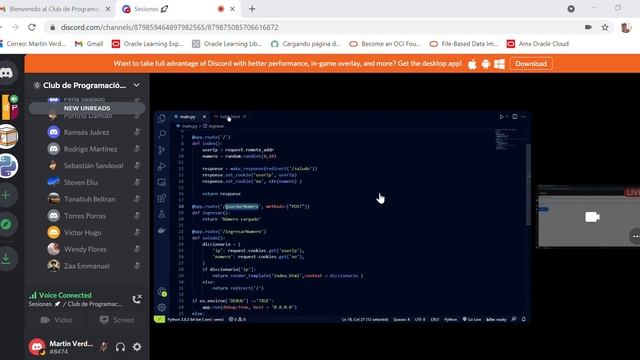Click the Download Apps arrow icon in sidebar
The height and width of the screenshot is (360, 640).
[6, 258]
